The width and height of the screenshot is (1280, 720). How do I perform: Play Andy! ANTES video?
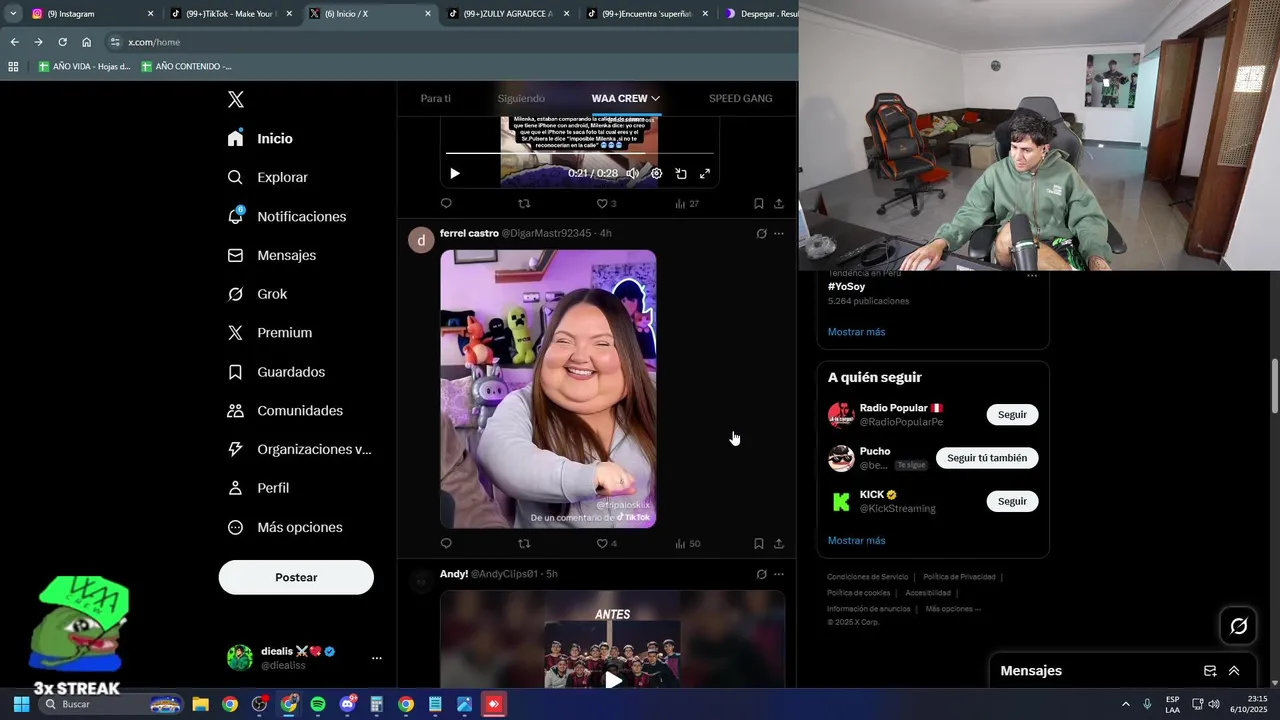point(613,679)
